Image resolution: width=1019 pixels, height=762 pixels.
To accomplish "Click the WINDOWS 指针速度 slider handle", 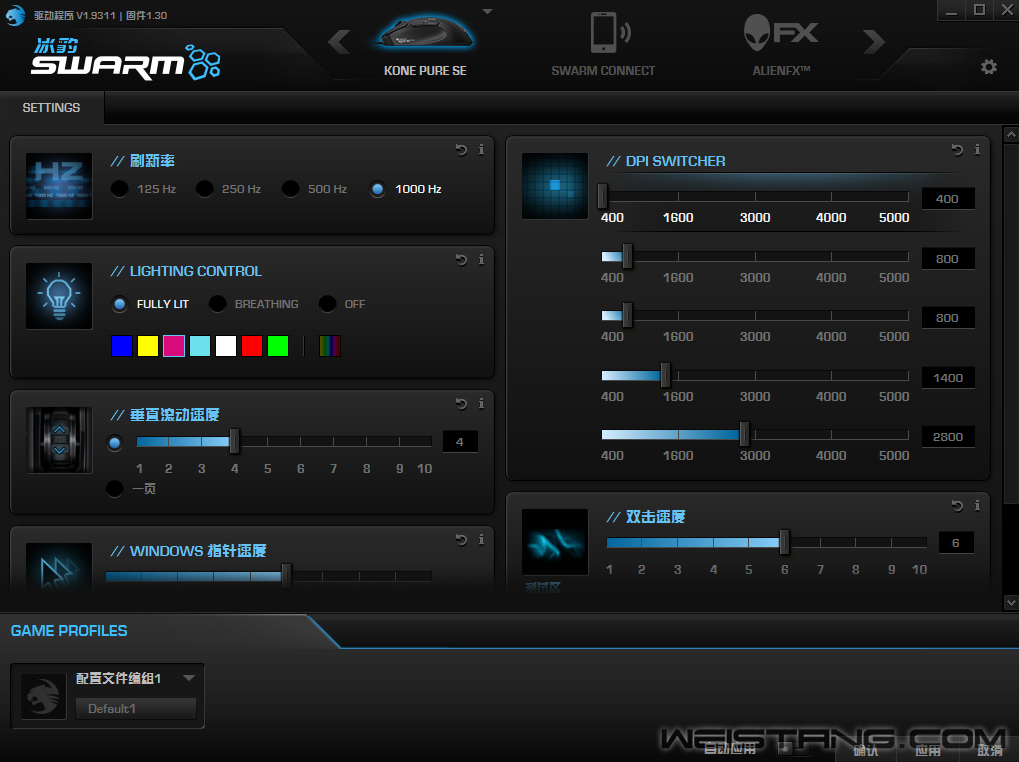I will point(286,576).
